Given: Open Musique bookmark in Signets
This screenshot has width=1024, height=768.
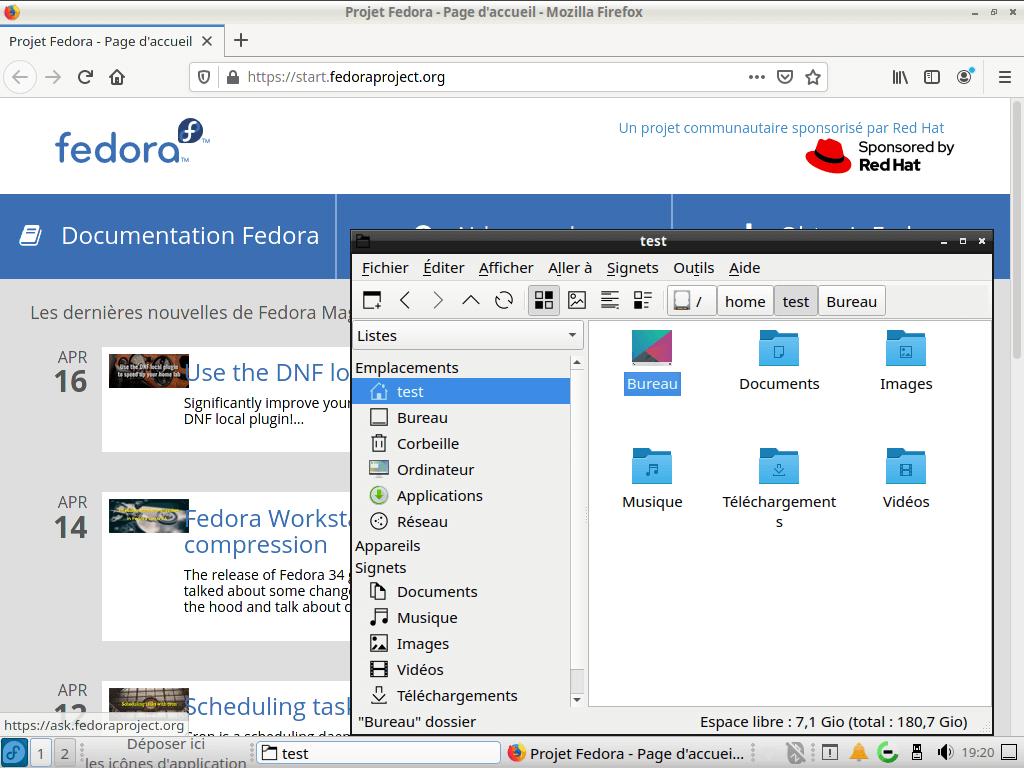Looking at the screenshot, I should pyautogui.click(x=461, y=618).
